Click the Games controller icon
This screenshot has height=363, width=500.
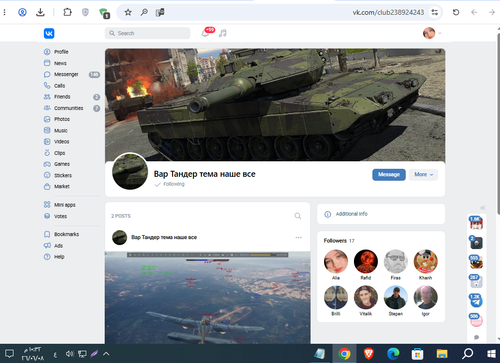click(47, 164)
